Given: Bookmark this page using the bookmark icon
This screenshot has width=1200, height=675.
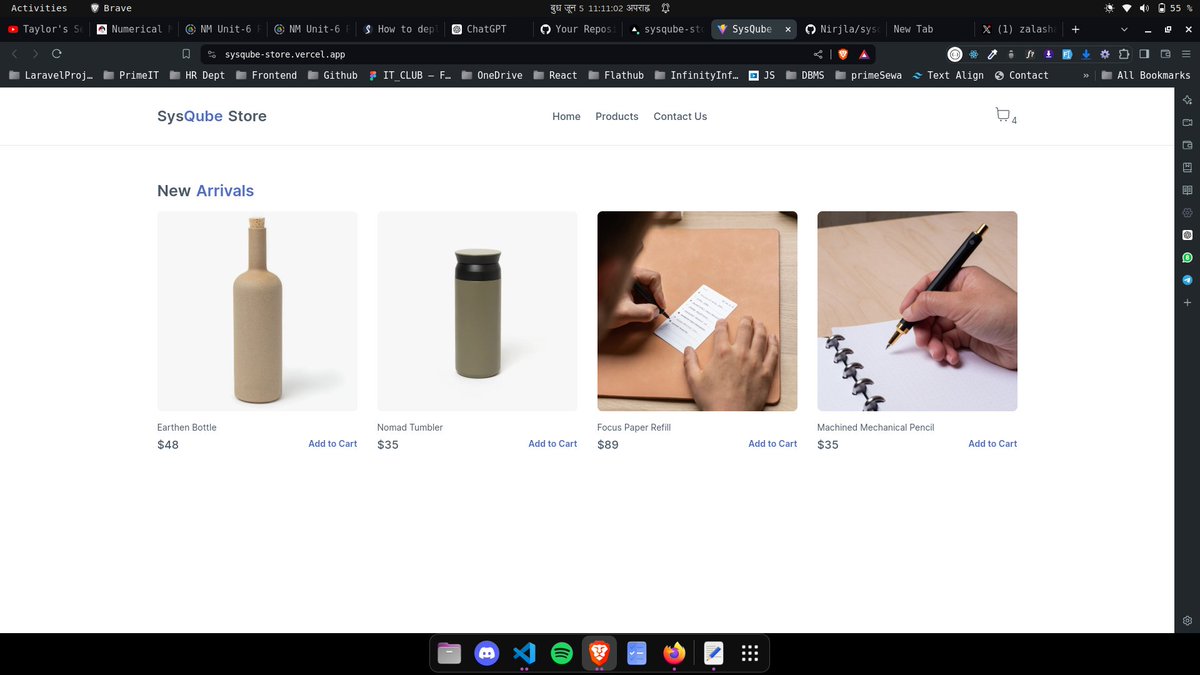Looking at the screenshot, I should tap(186, 54).
